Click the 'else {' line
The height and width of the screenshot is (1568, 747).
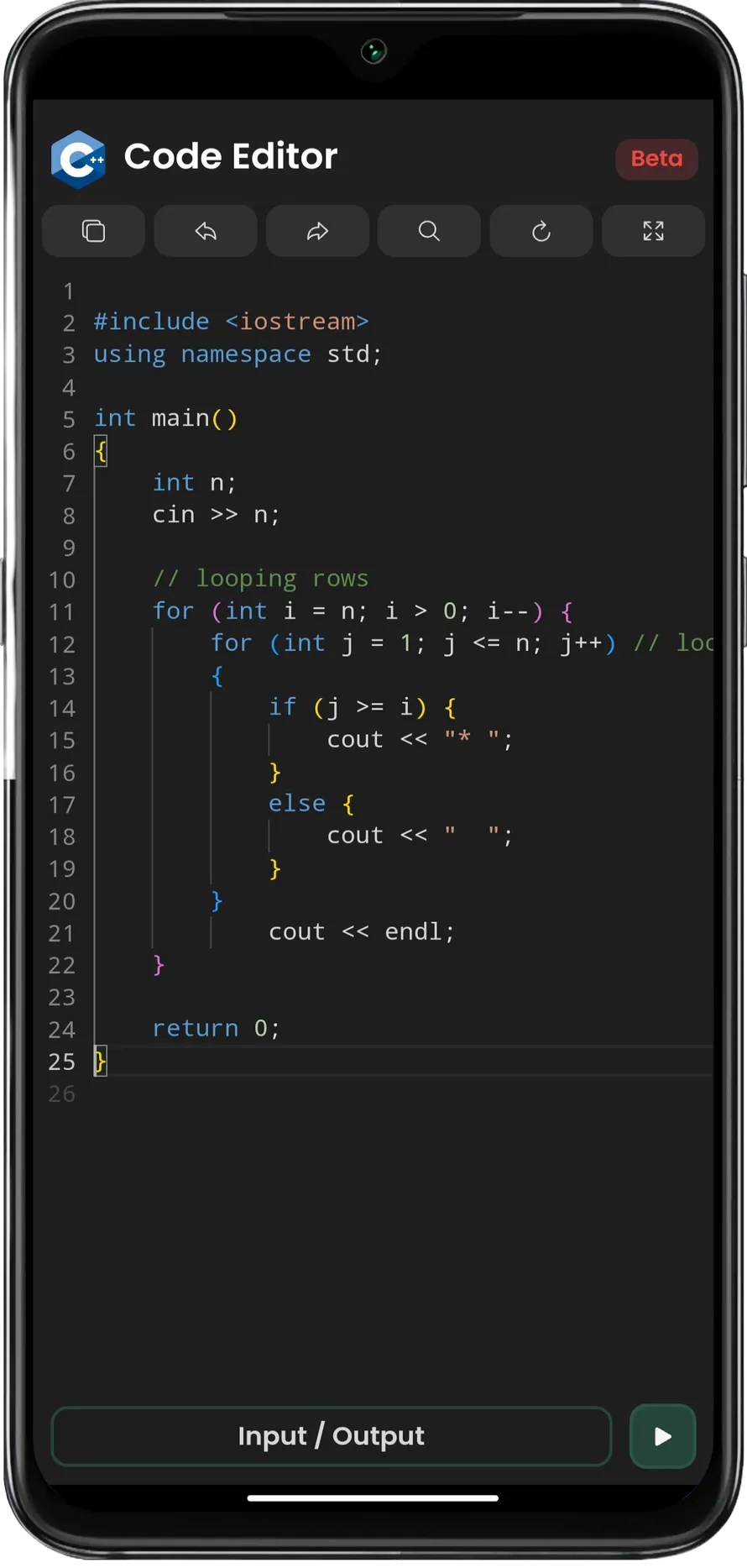(311, 804)
